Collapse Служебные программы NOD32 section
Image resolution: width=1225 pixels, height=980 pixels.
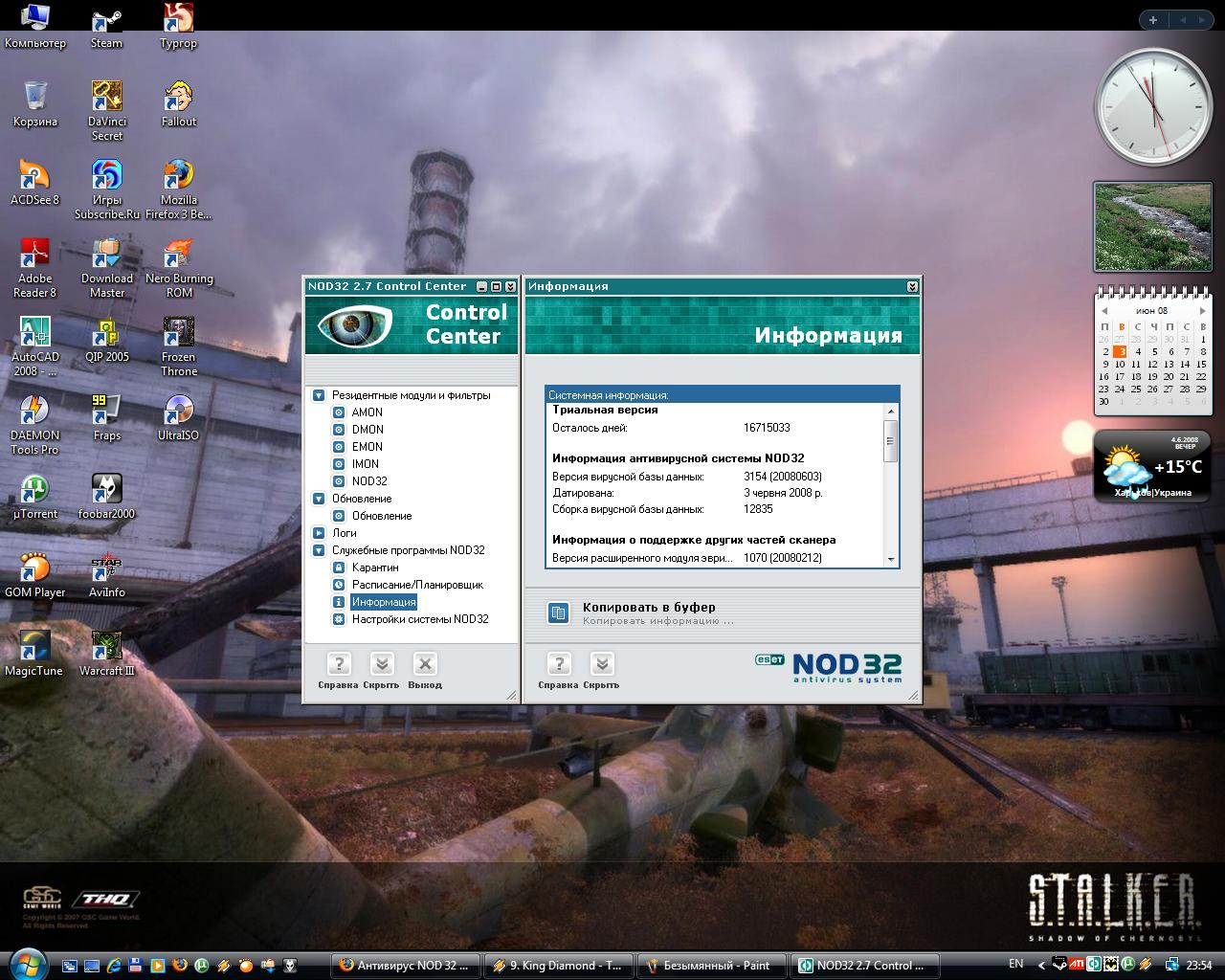coord(319,550)
